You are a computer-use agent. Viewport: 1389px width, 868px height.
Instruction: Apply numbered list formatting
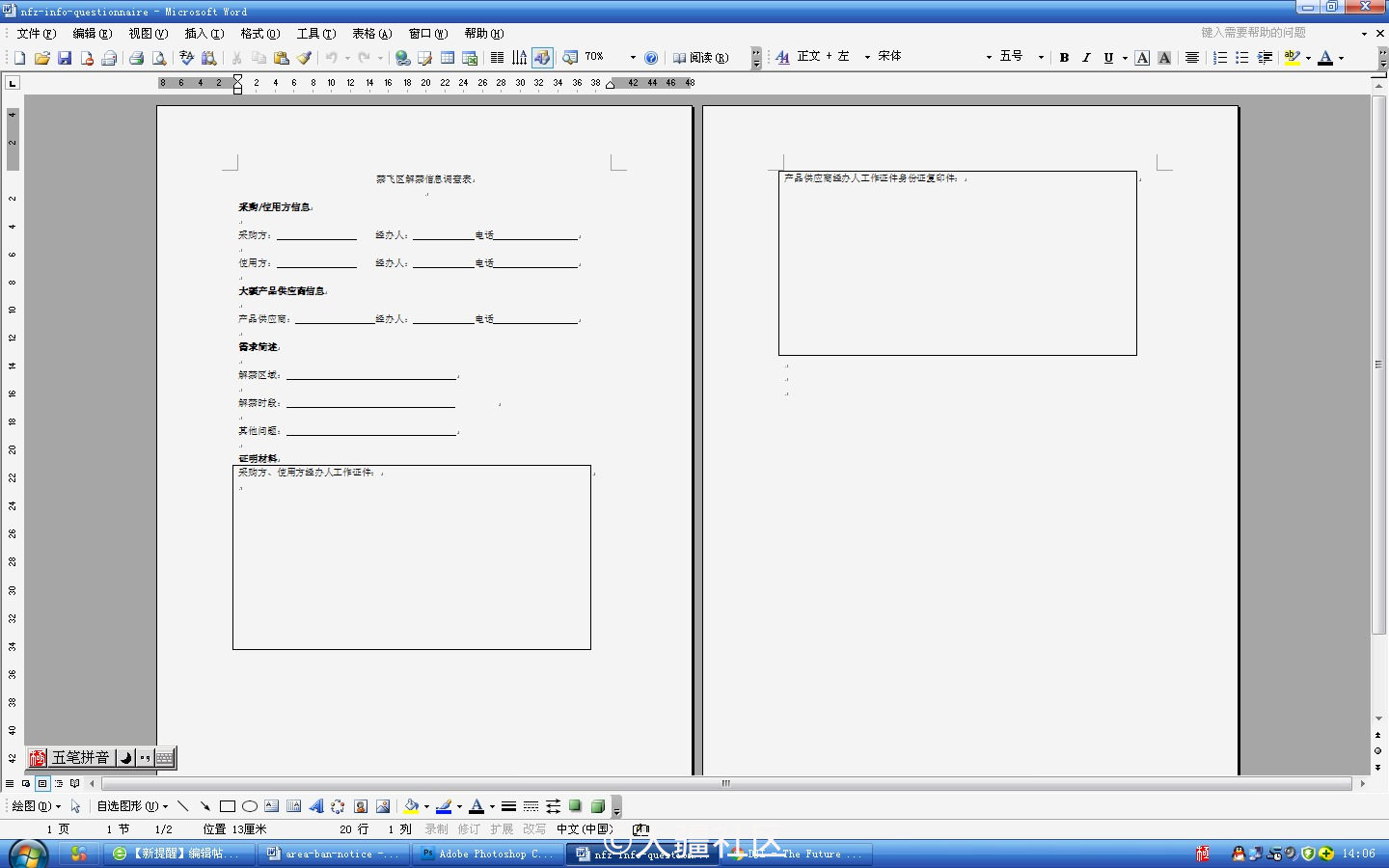(1219, 58)
